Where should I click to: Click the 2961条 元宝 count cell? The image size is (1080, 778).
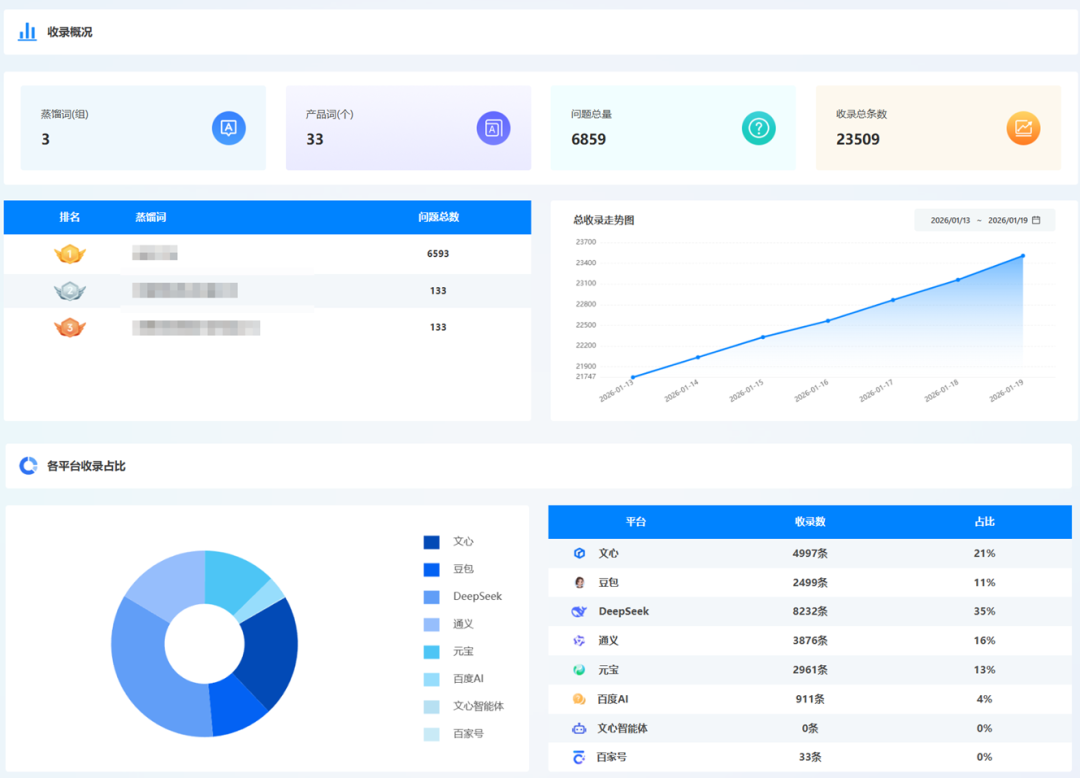(x=810, y=670)
